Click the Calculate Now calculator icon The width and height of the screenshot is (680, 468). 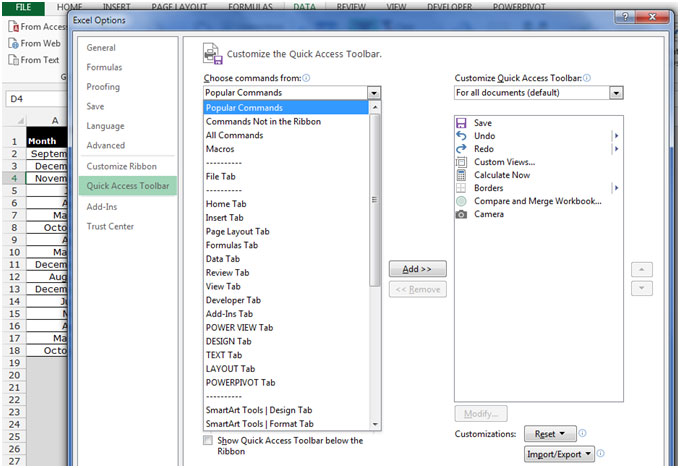pos(461,175)
